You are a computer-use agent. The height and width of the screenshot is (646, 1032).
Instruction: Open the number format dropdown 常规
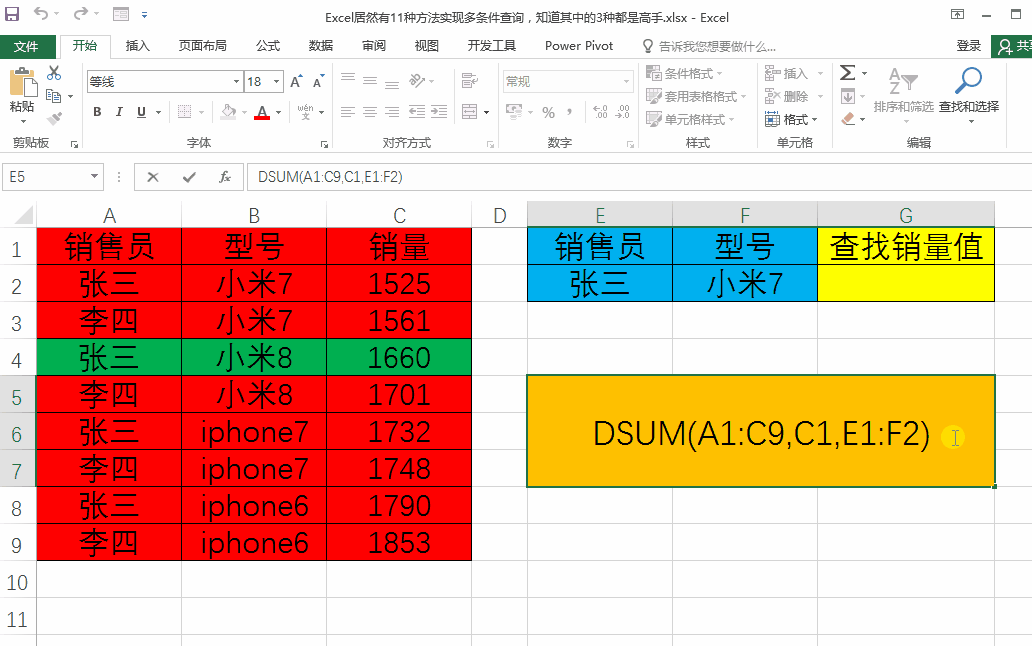click(x=627, y=82)
